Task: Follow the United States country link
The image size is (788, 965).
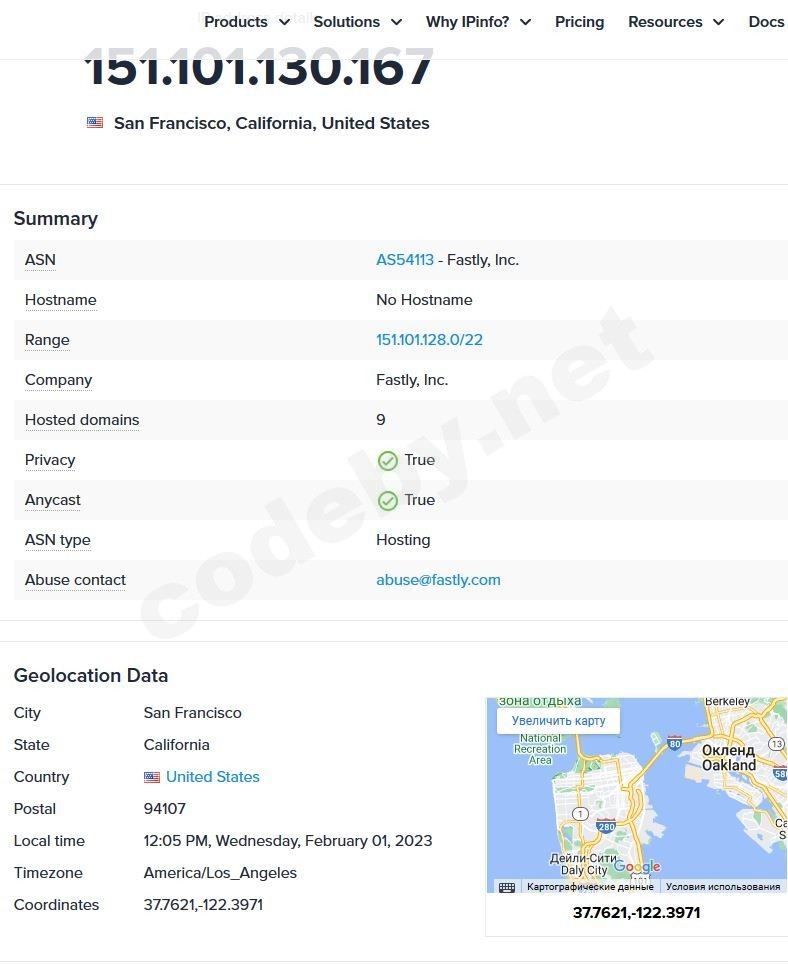Action: tap(213, 777)
